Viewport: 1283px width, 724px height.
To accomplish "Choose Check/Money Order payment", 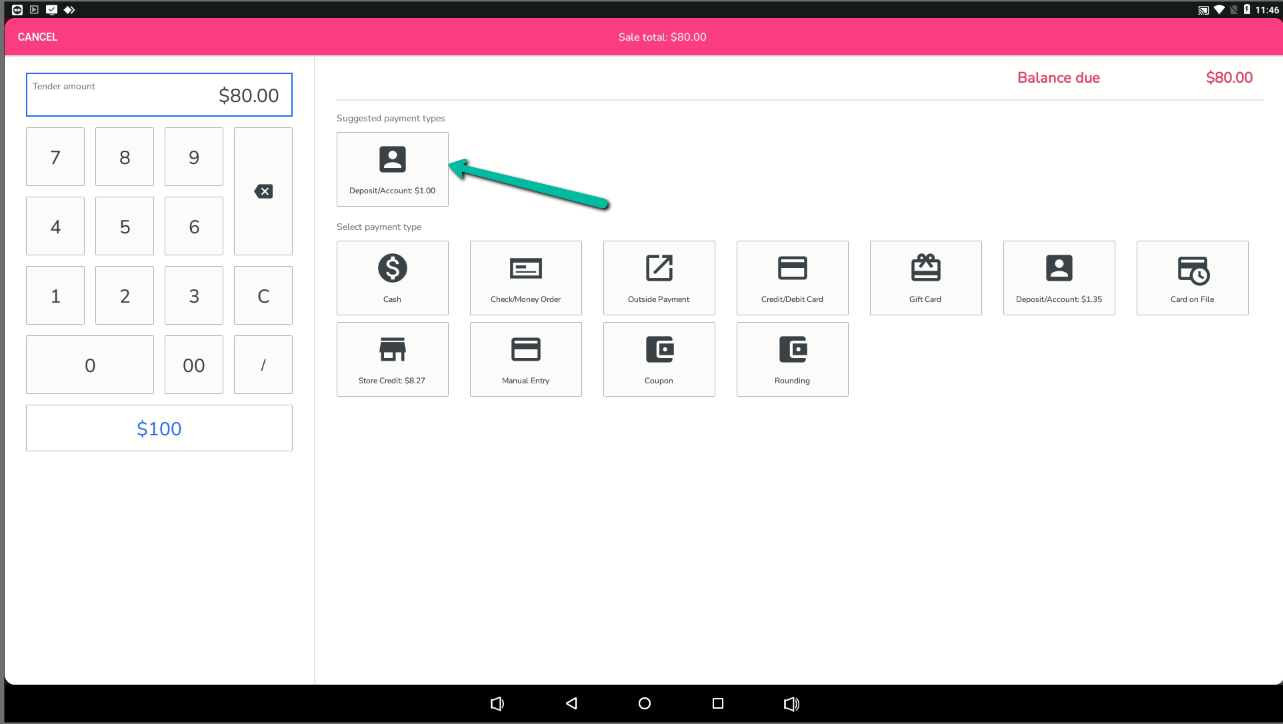I will click(x=525, y=278).
